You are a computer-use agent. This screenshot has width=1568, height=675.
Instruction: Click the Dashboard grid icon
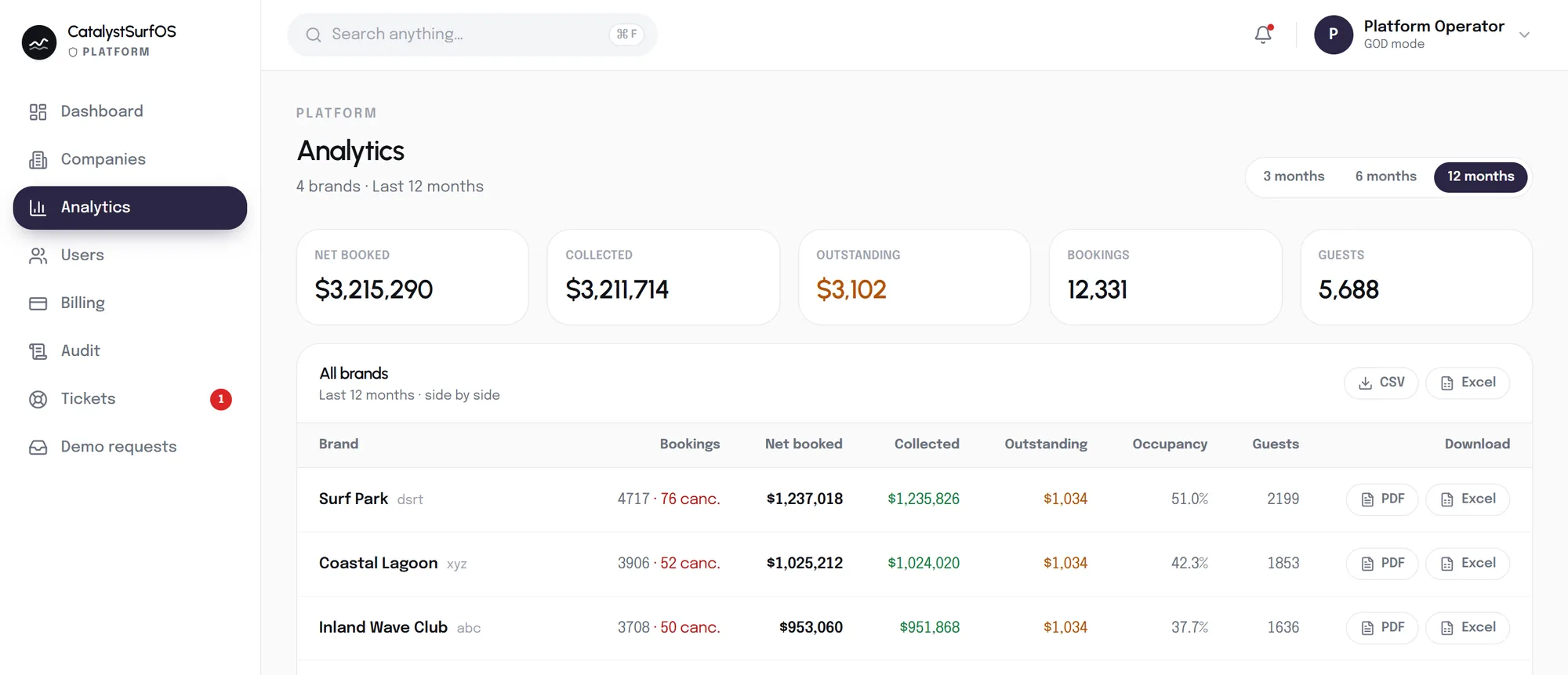(38, 112)
